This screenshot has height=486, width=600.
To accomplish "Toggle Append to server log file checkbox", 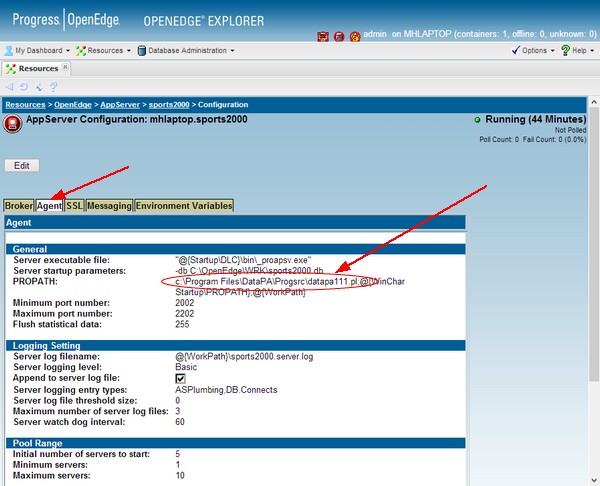I will [x=180, y=378].
